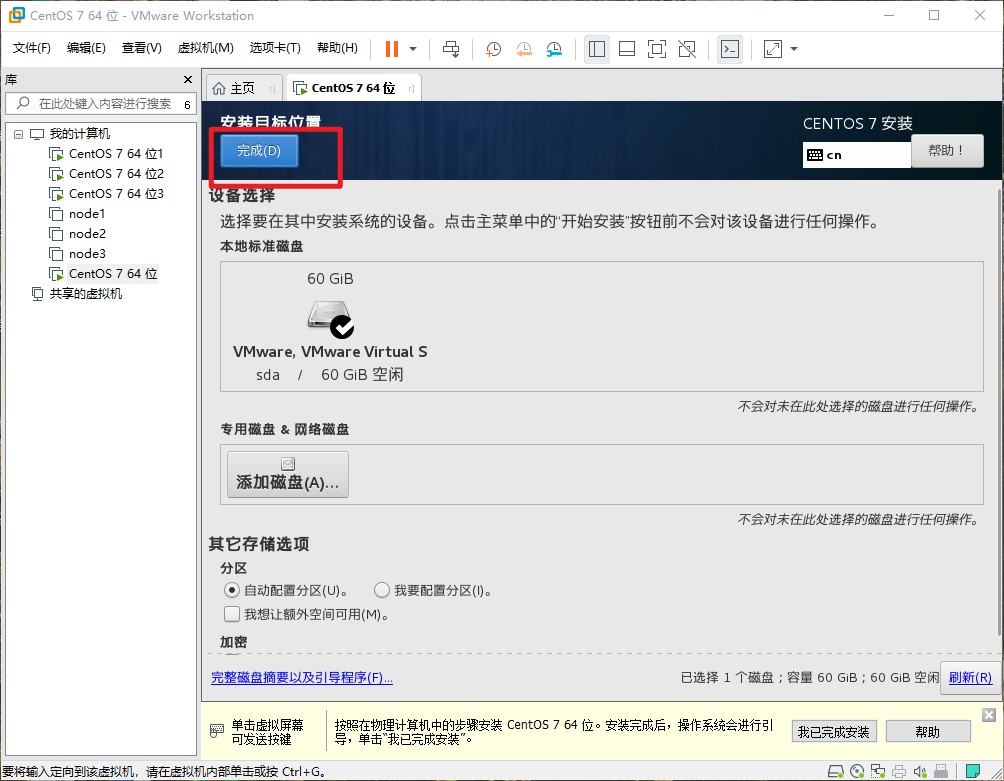Open the 完整磁盘摘要以及引导程序(F)... link

(302, 677)
